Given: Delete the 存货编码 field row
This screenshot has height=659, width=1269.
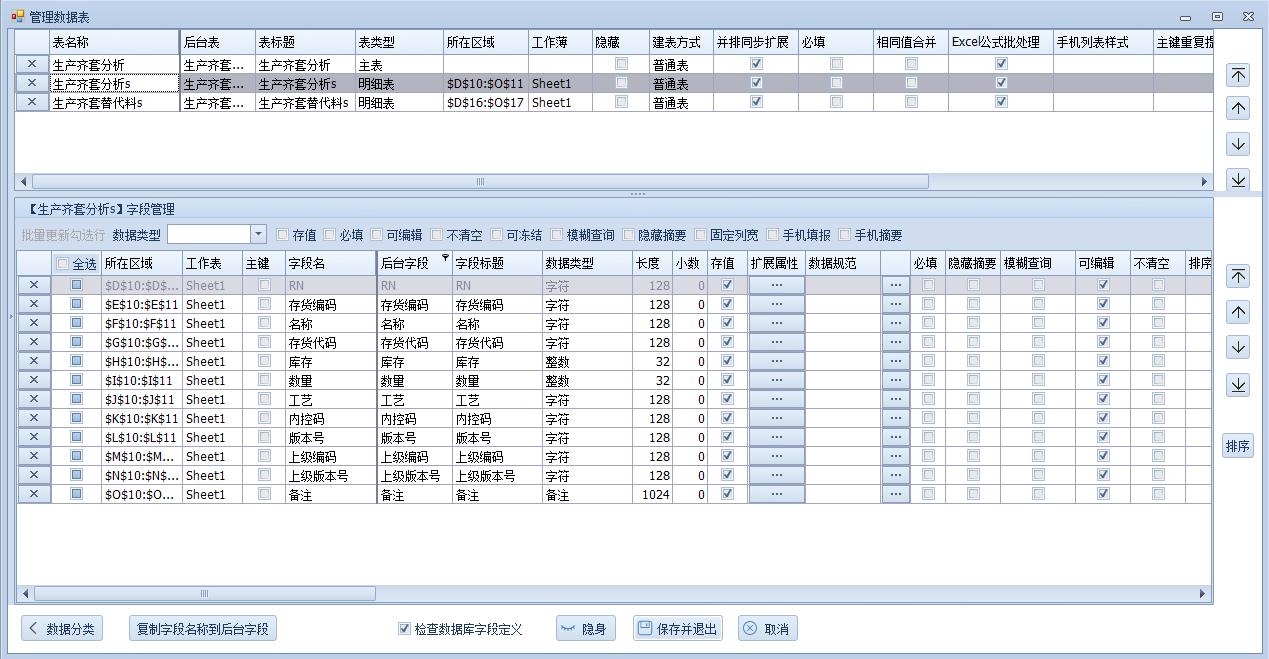Looking at the screenshot, I should [x=33, y=304].
